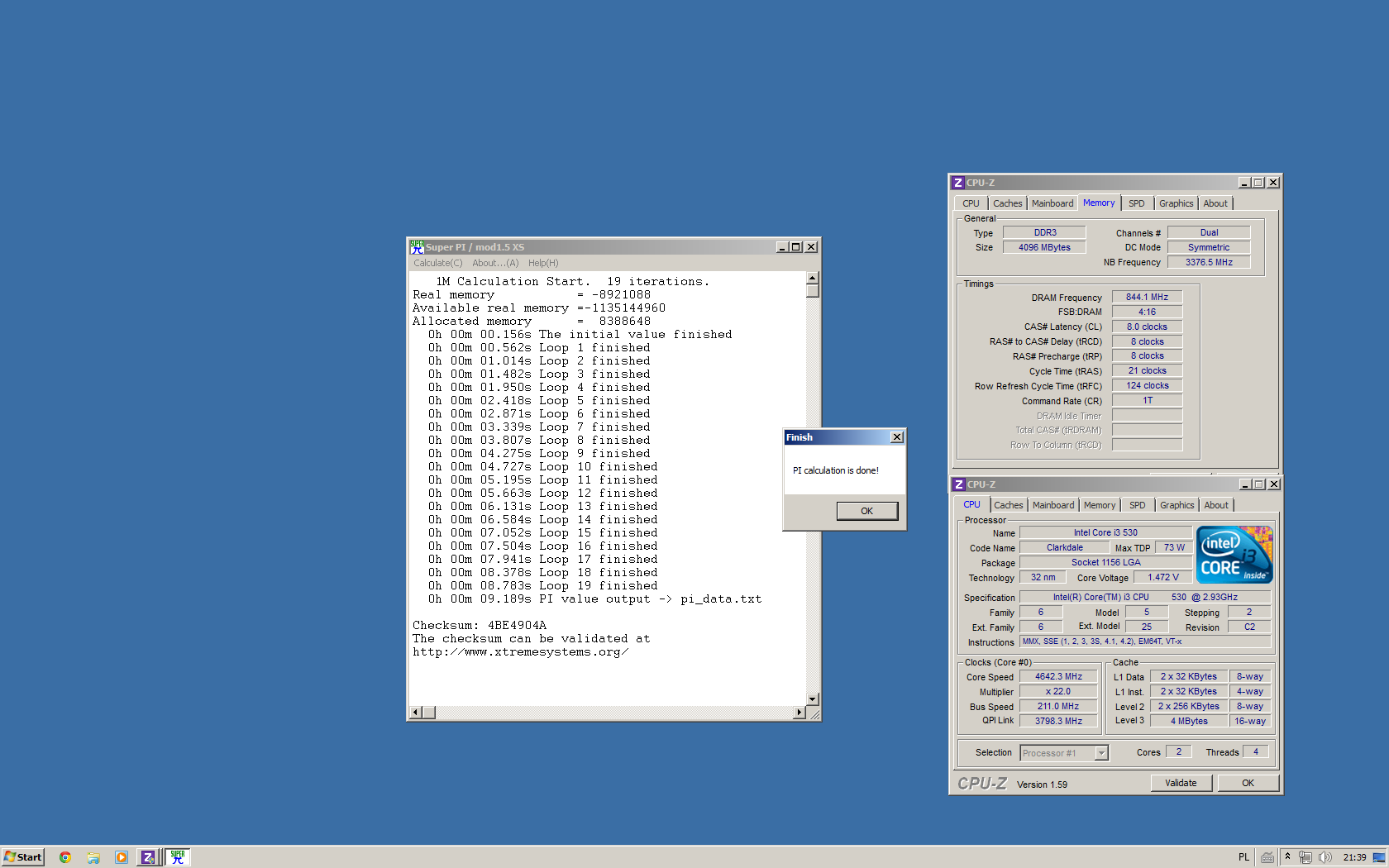Select Memory tab in upper CPU-Z window

tap(1099, 203)
